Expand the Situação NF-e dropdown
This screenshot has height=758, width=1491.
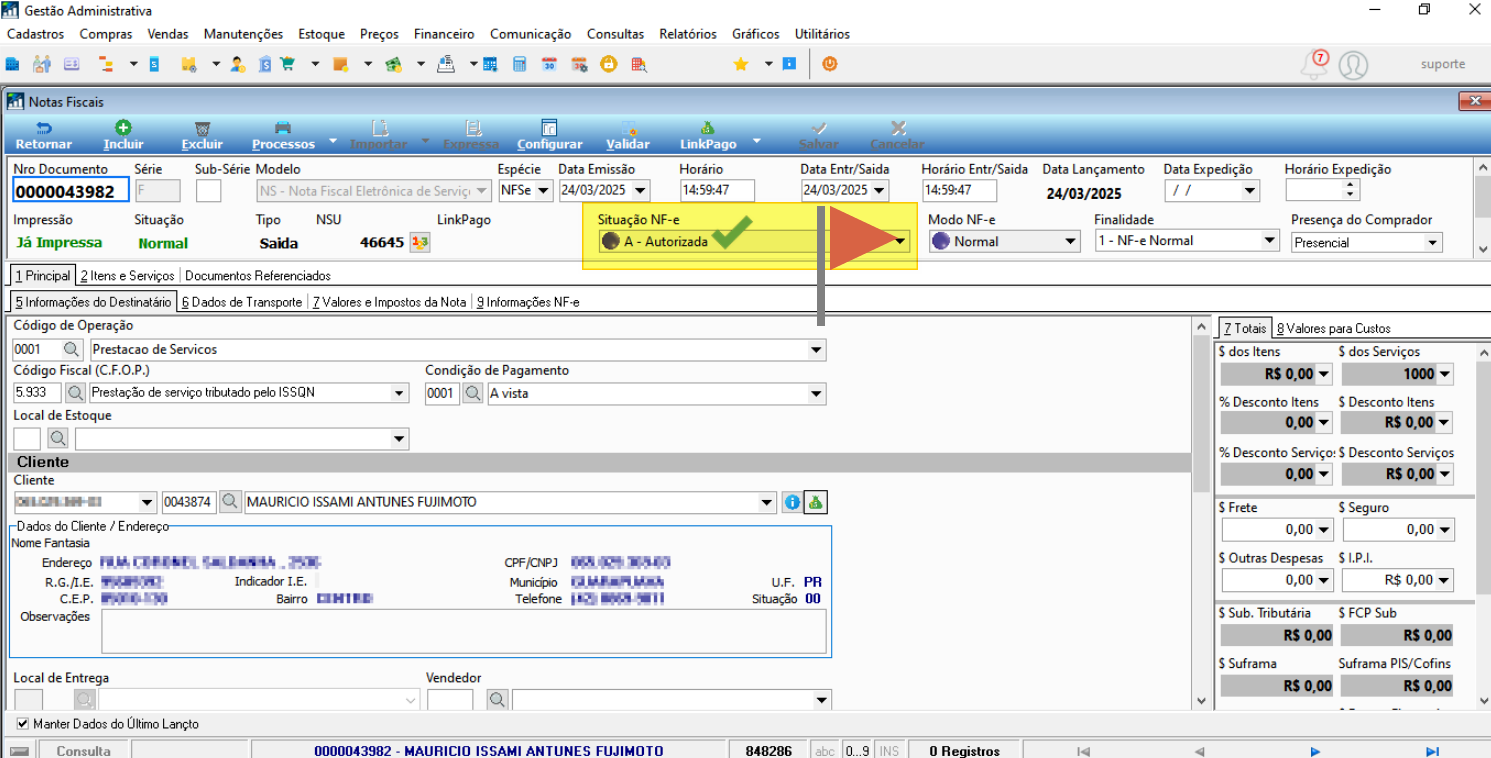(x=900, y=241)
